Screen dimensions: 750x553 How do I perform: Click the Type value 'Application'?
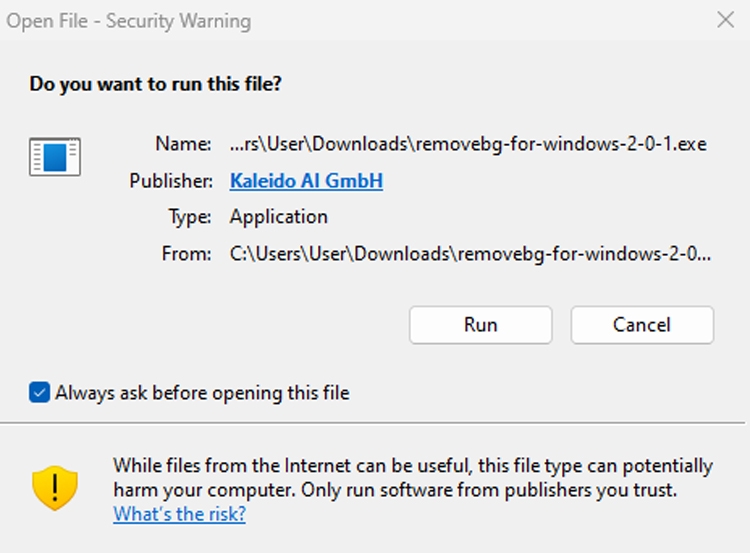coord(278,217)
